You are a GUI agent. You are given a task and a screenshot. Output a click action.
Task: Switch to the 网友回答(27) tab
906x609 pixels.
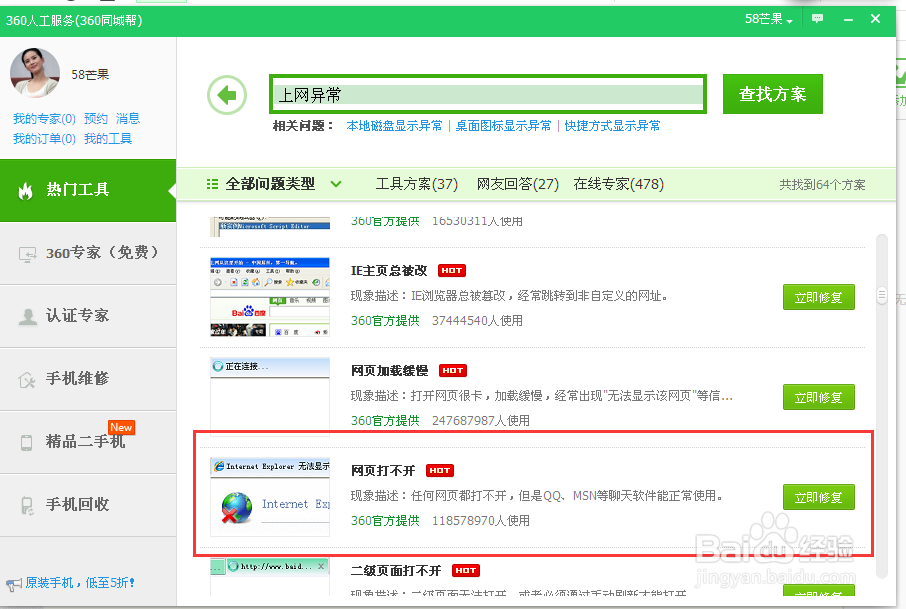point(518,184)
